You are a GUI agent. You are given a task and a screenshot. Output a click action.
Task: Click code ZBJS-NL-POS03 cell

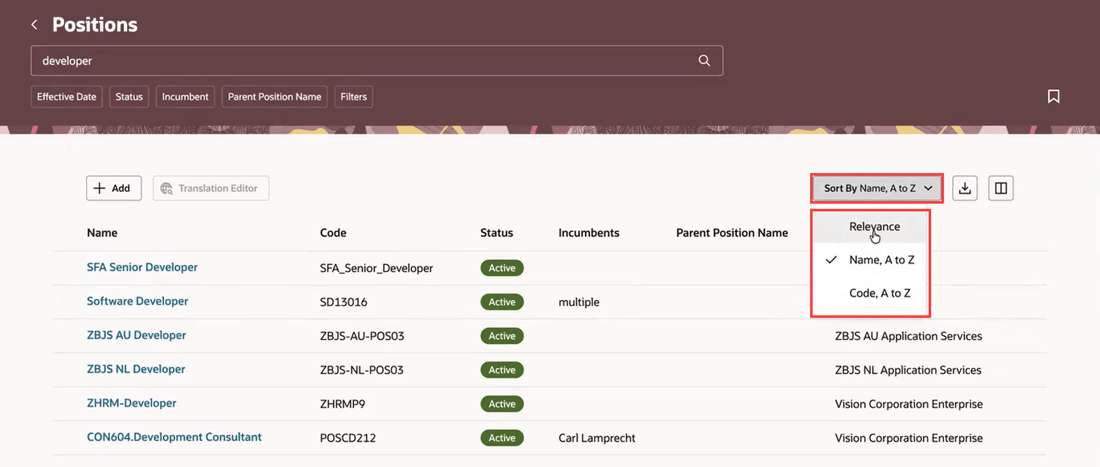pyautogui.click(x=362, y=370)
